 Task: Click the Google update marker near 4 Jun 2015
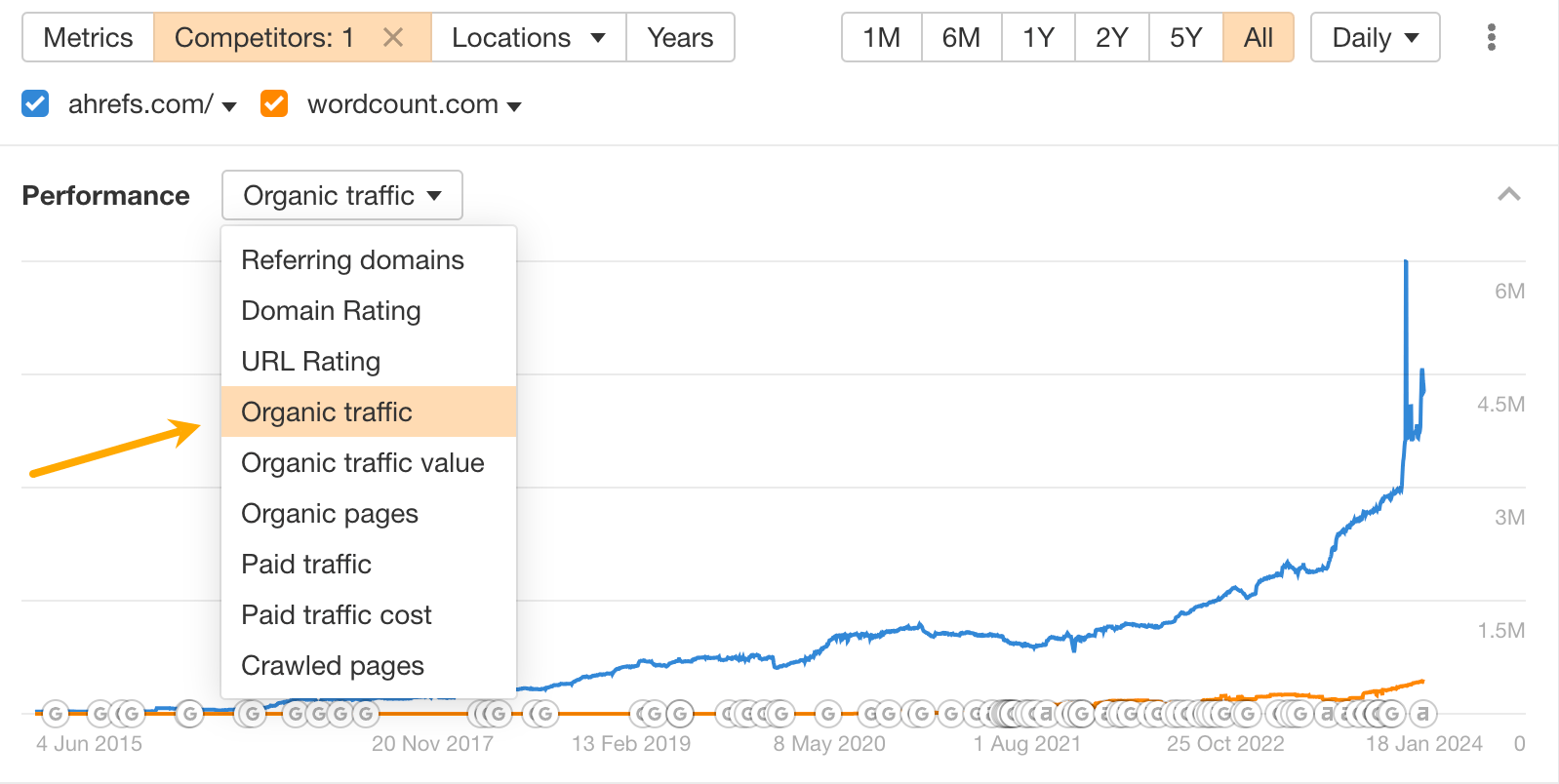56,714
